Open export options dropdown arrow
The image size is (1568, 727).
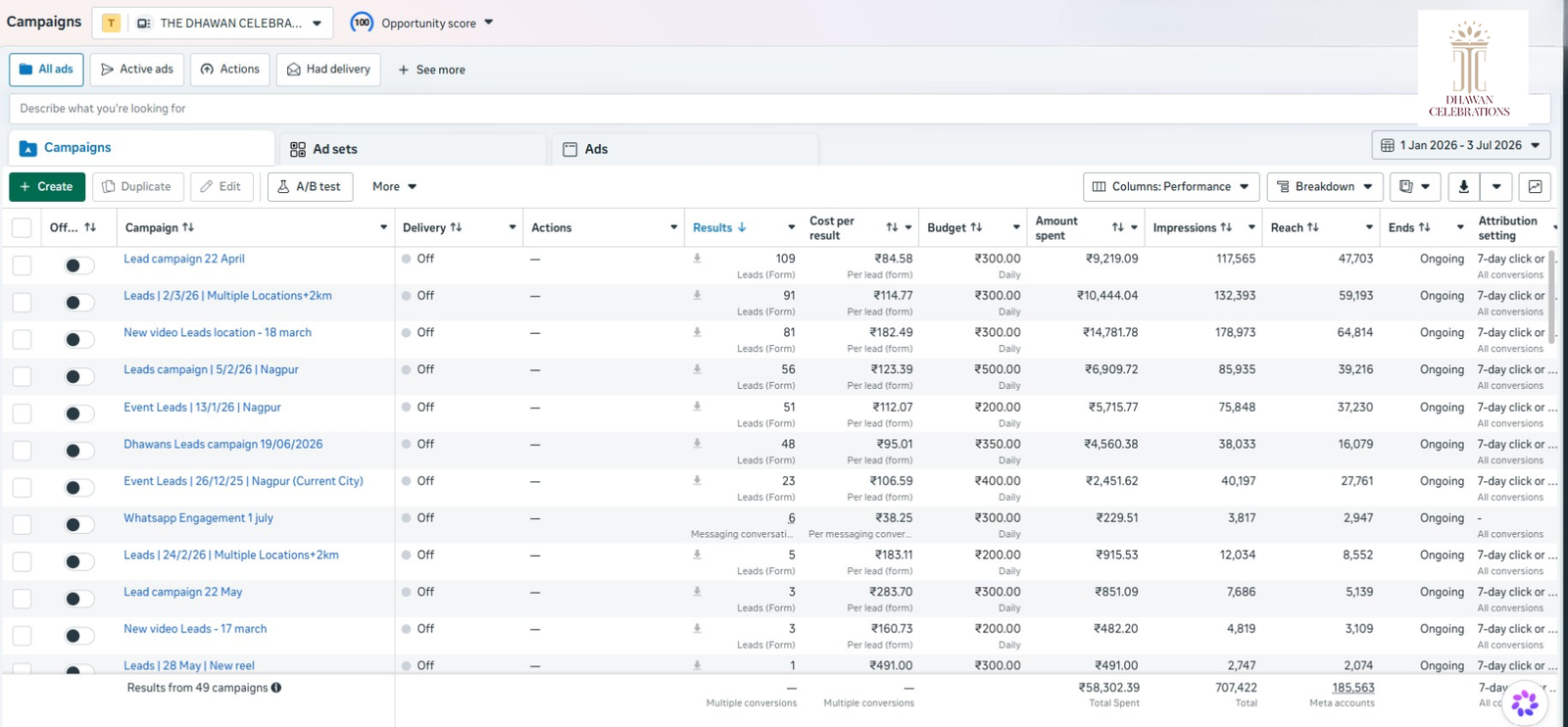(x=1496, y=186)
